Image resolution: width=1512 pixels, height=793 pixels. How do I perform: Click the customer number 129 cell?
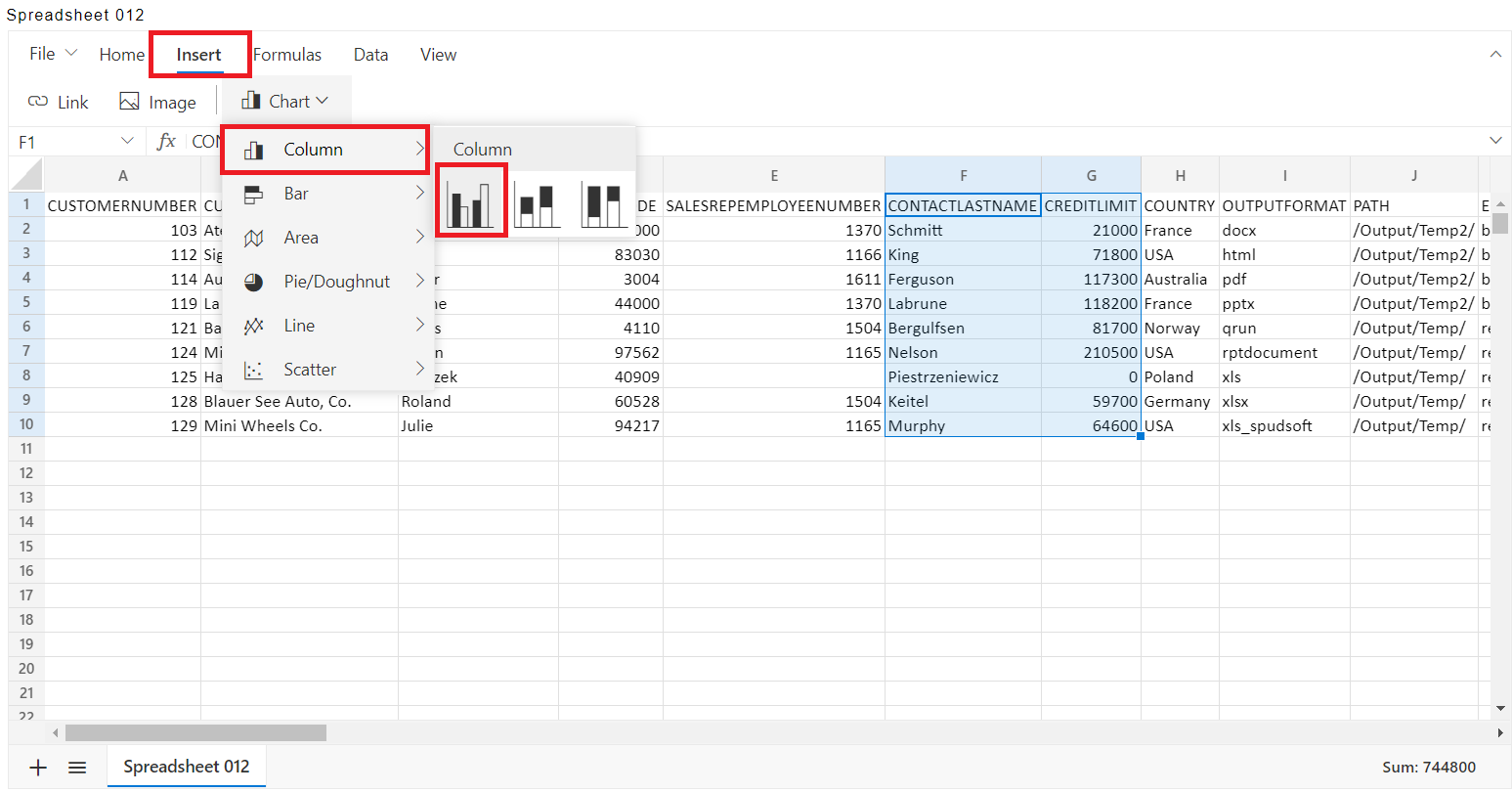click(123, 425)
